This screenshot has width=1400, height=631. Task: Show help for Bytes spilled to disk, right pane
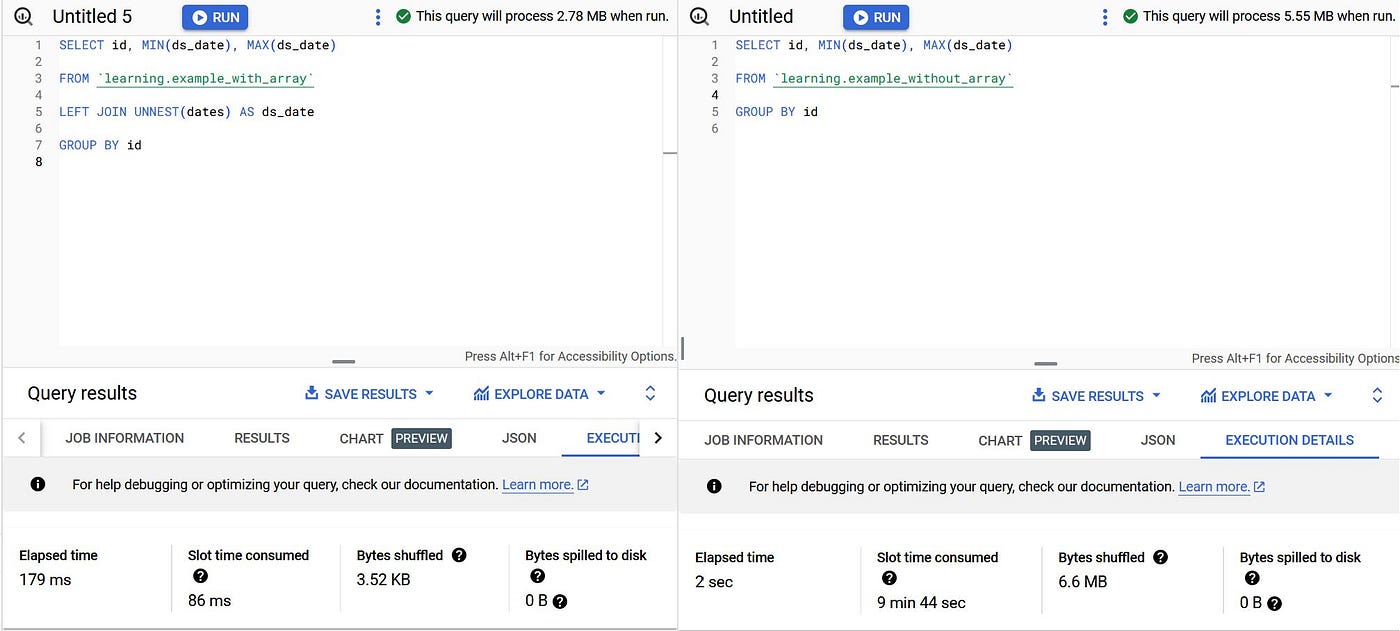pyautogui.click(x=1252, y=578)
